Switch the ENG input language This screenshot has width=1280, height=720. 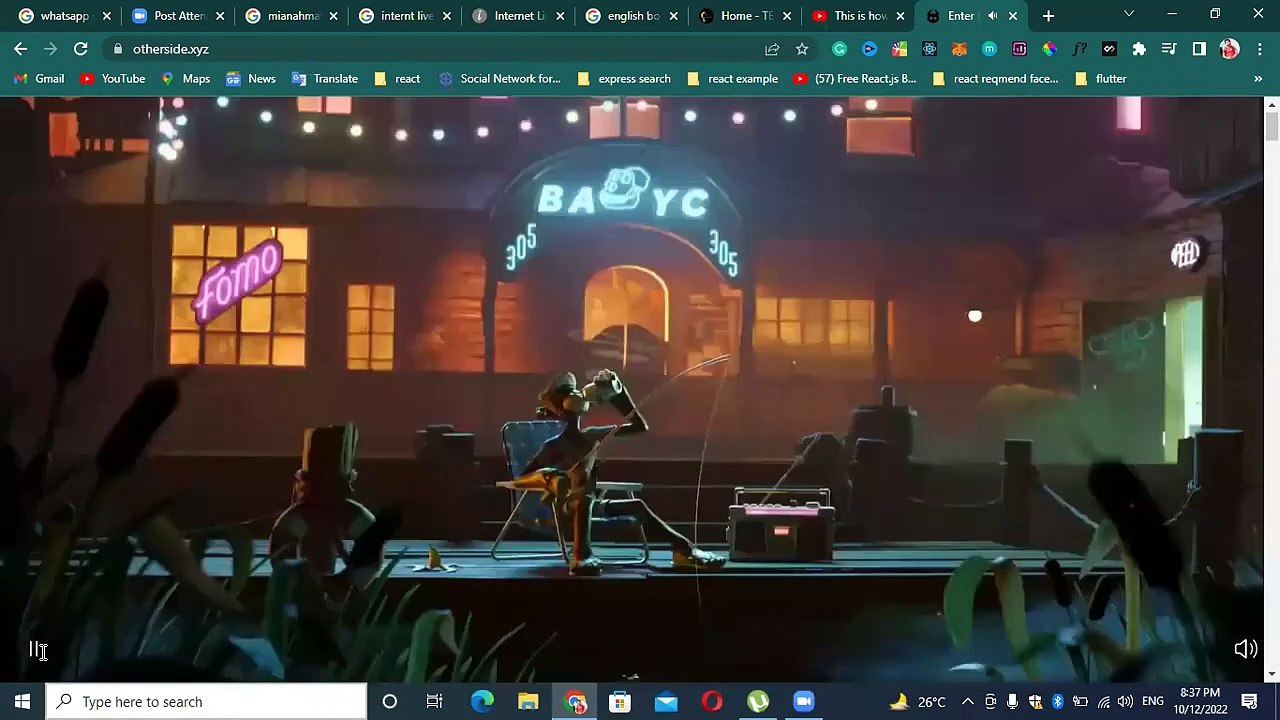tap(1153, 701)
